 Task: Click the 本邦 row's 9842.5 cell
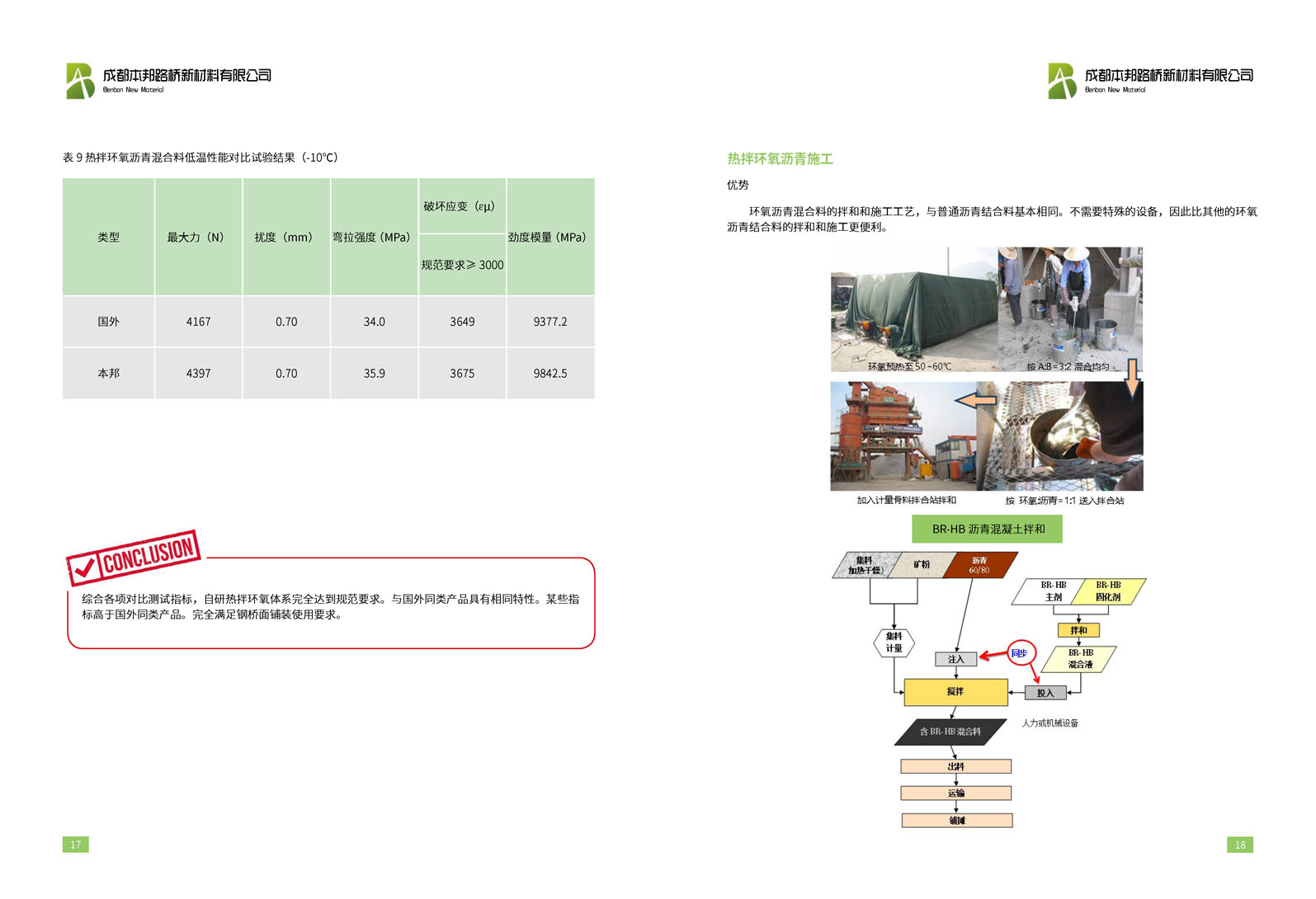pos(550,374)
